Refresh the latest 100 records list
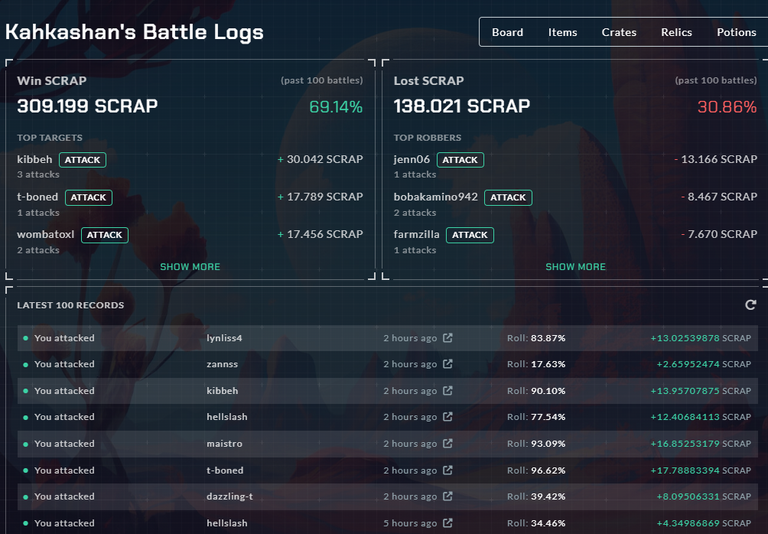Image resolution: width=768 pixels, height=534 pixels. pos(750,305)
